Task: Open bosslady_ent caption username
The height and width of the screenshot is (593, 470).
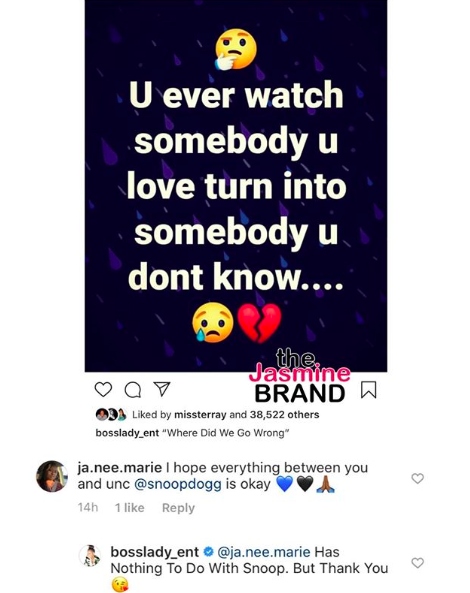Action: click(127, 433)
